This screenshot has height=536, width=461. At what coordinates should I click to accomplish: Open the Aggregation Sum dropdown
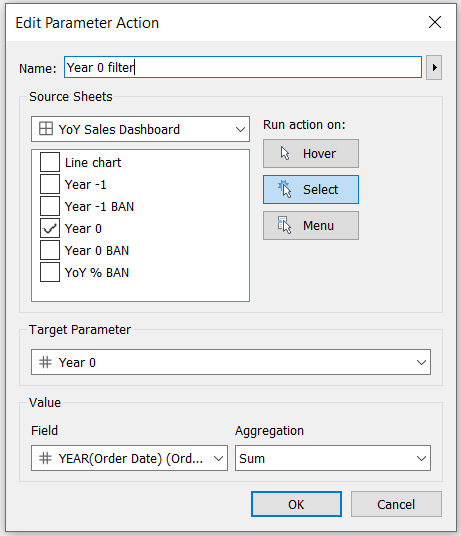click(333, 458)
